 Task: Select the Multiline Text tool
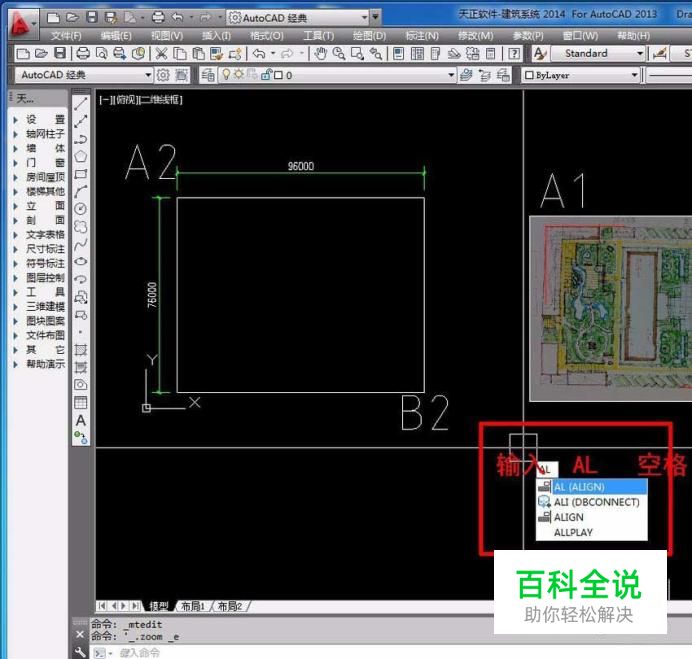pos(81,420)
